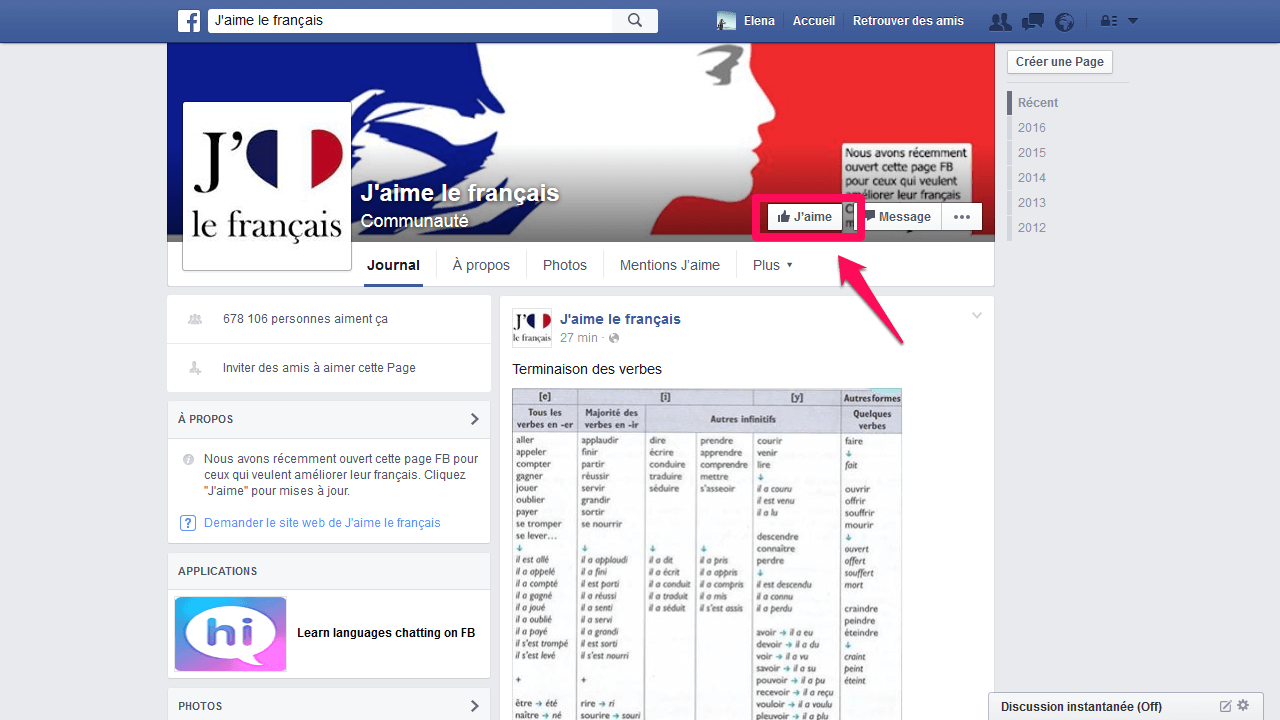Click the page title on cover

[460, 193]
